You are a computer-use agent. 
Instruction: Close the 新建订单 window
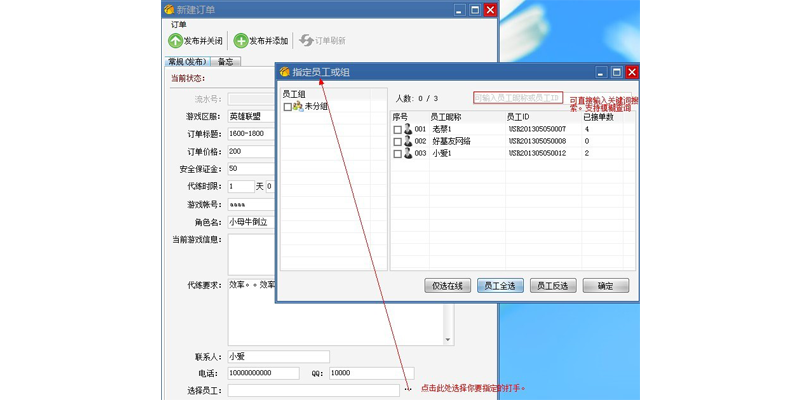(490, 10)
